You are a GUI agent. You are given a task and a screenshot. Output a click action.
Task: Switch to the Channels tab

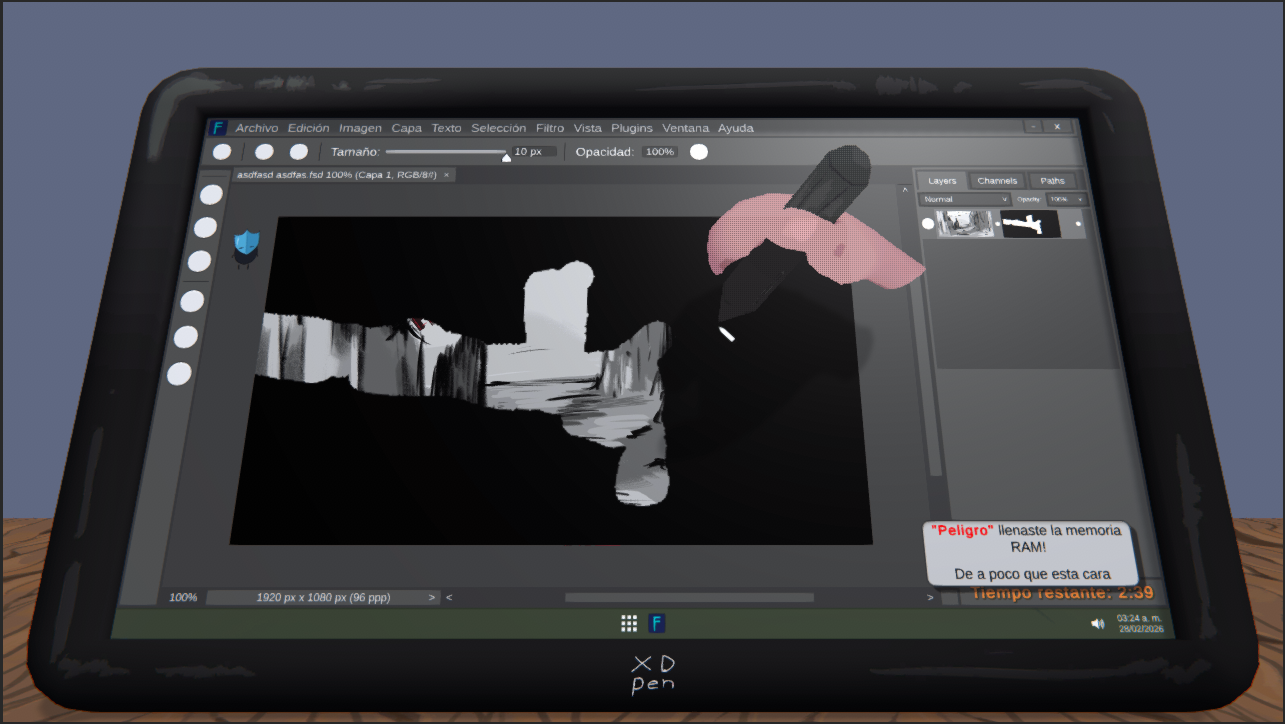pos(997,181)
